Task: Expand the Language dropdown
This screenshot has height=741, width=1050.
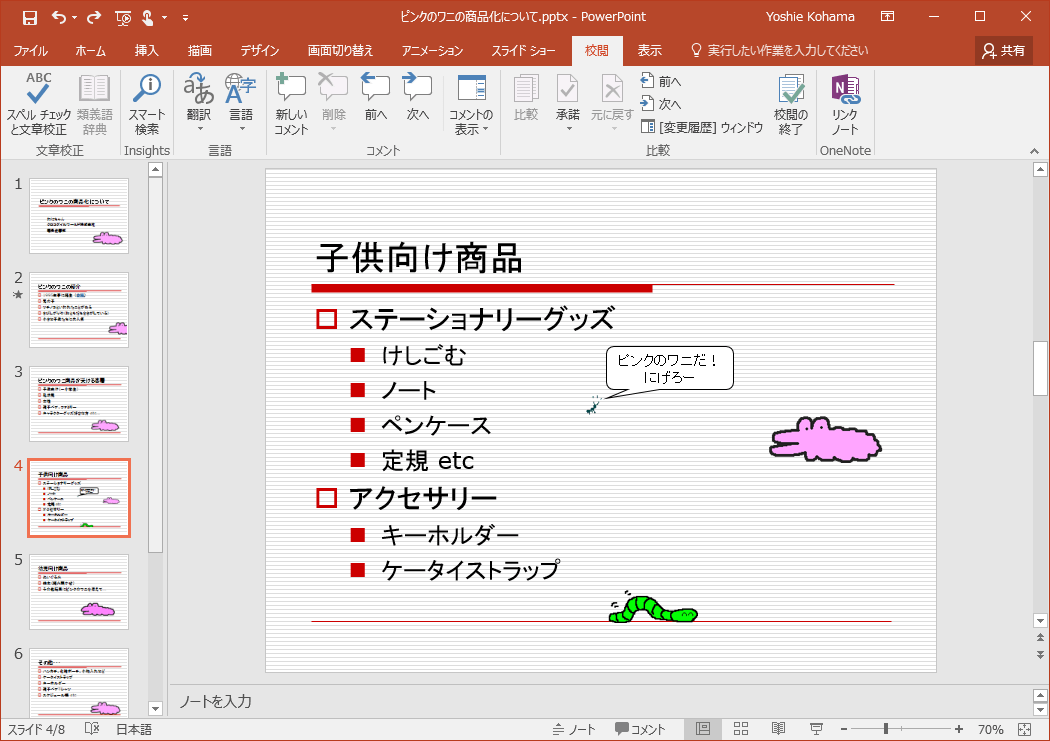Action: (241, 128)
